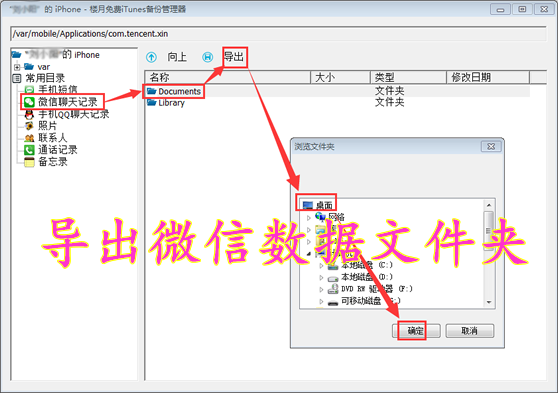Select 本地磁盘 (D:) drive
This screenshot has width=558, height=393.
(x=367, y=277)
